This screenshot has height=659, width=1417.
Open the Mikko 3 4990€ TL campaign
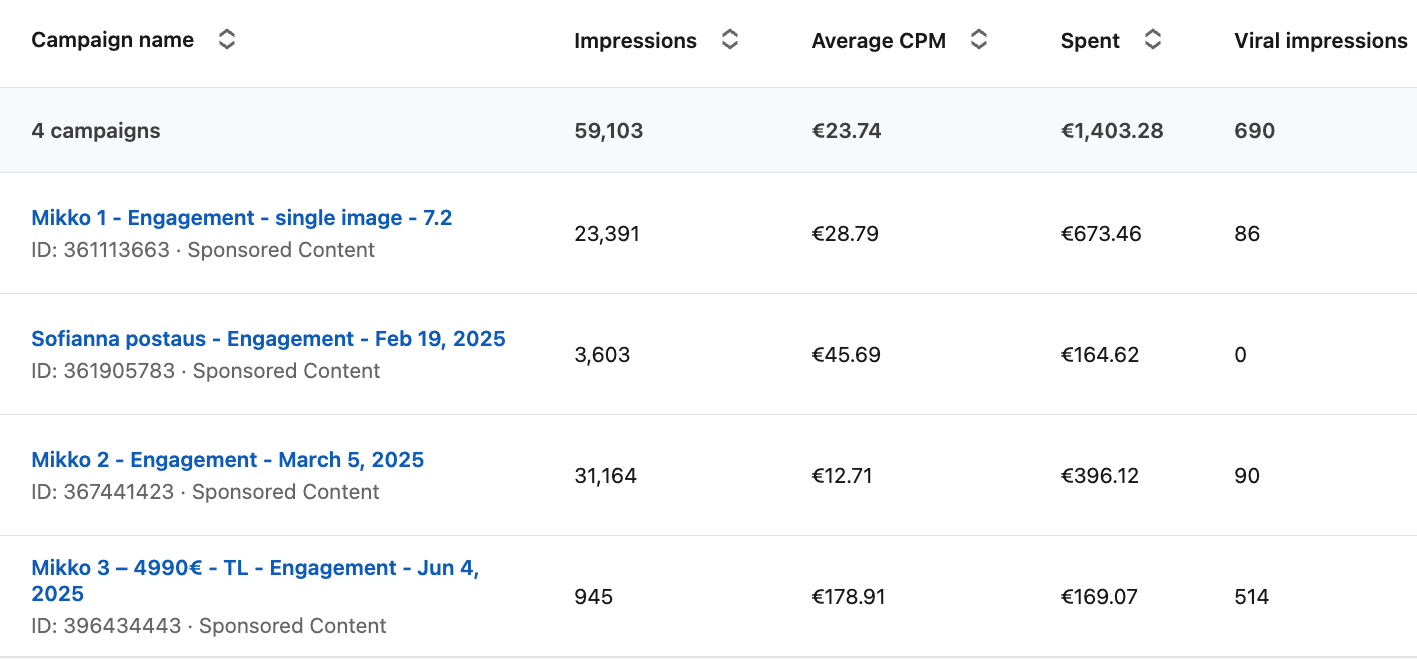[x=255, y=569]
